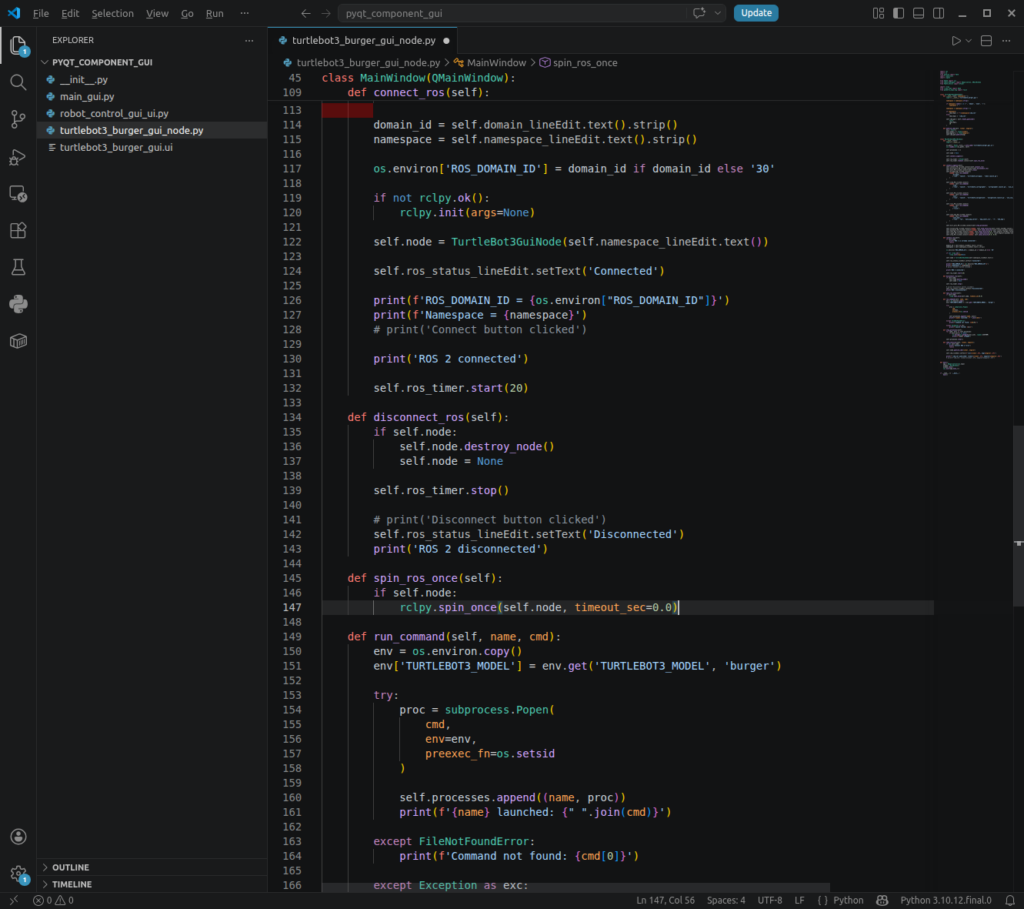Toggle the secondary side bar
Screen dimensions: 1024x909
click(x=938, y=13)
